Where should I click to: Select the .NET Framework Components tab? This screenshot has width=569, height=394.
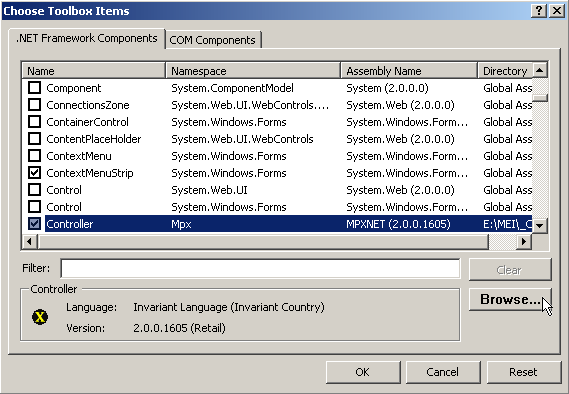[87, 38]
